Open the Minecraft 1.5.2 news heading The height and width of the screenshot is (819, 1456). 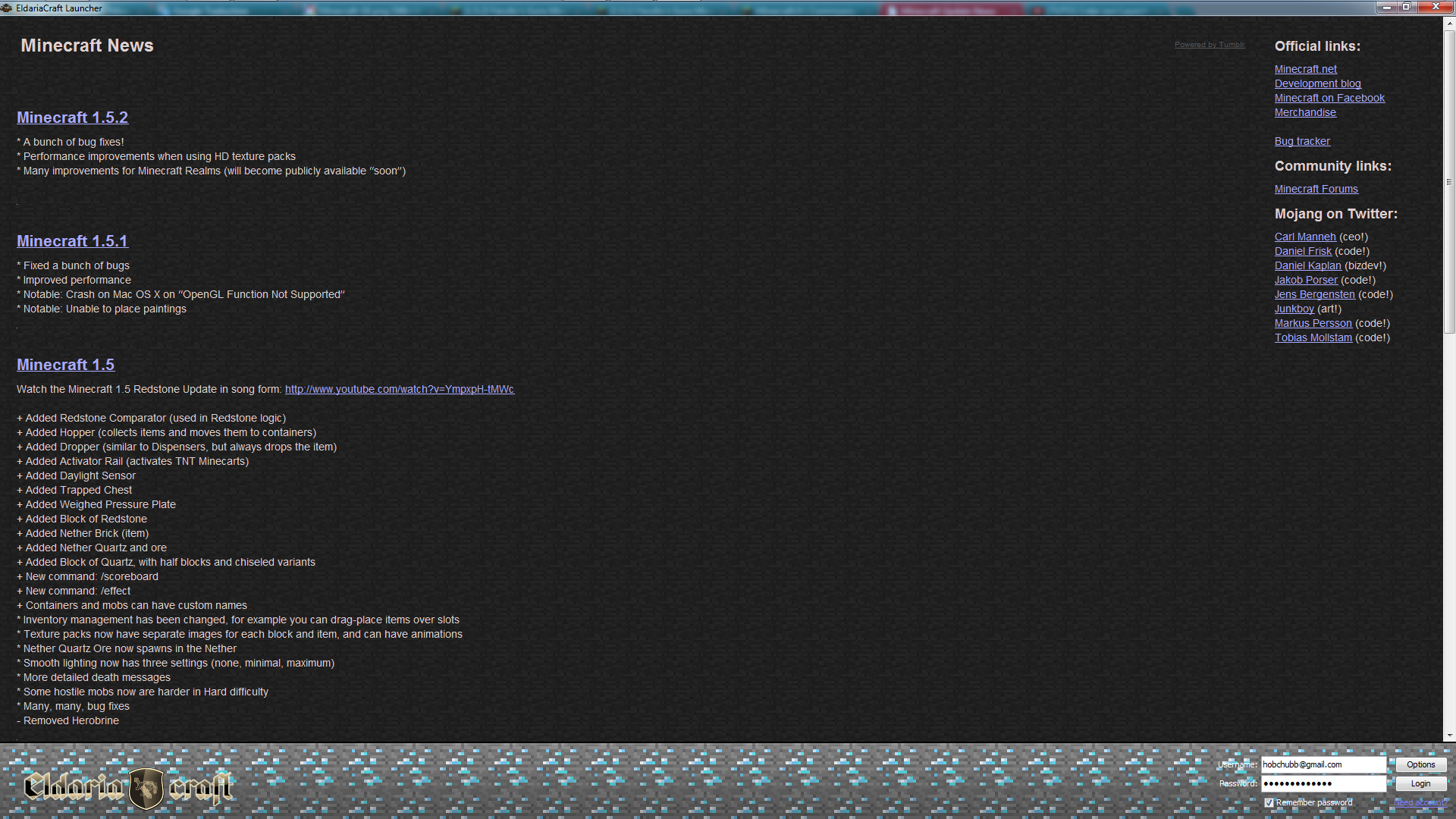73,118
